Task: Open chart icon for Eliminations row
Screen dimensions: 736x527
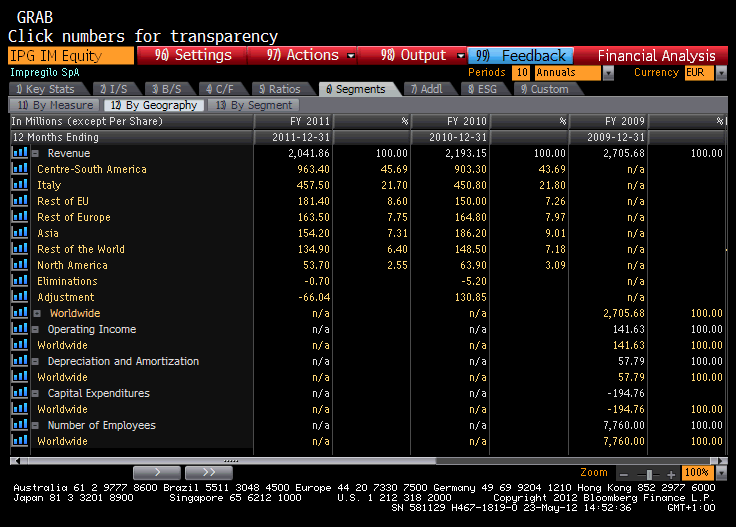Action: [20, 281]
